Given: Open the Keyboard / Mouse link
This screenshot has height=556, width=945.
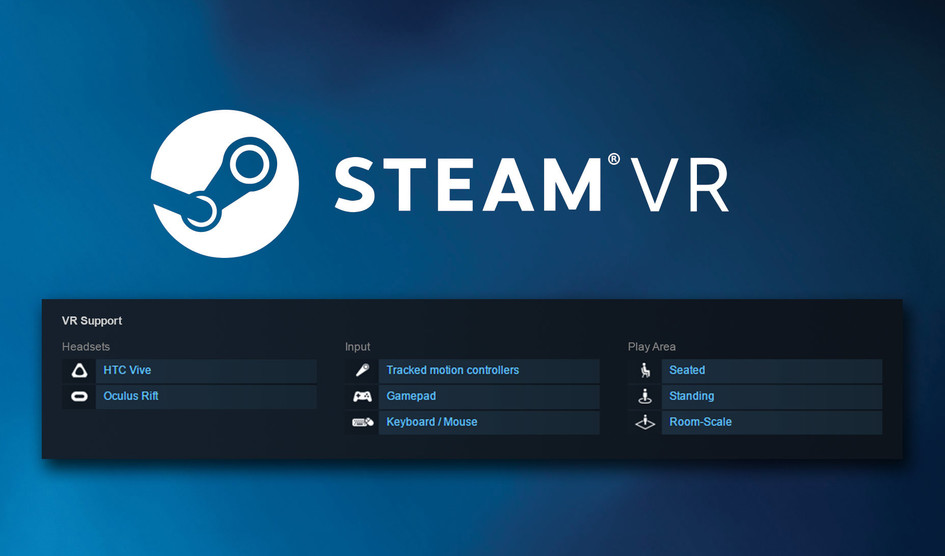Looking at the screenshot, I should click(489, 422).
